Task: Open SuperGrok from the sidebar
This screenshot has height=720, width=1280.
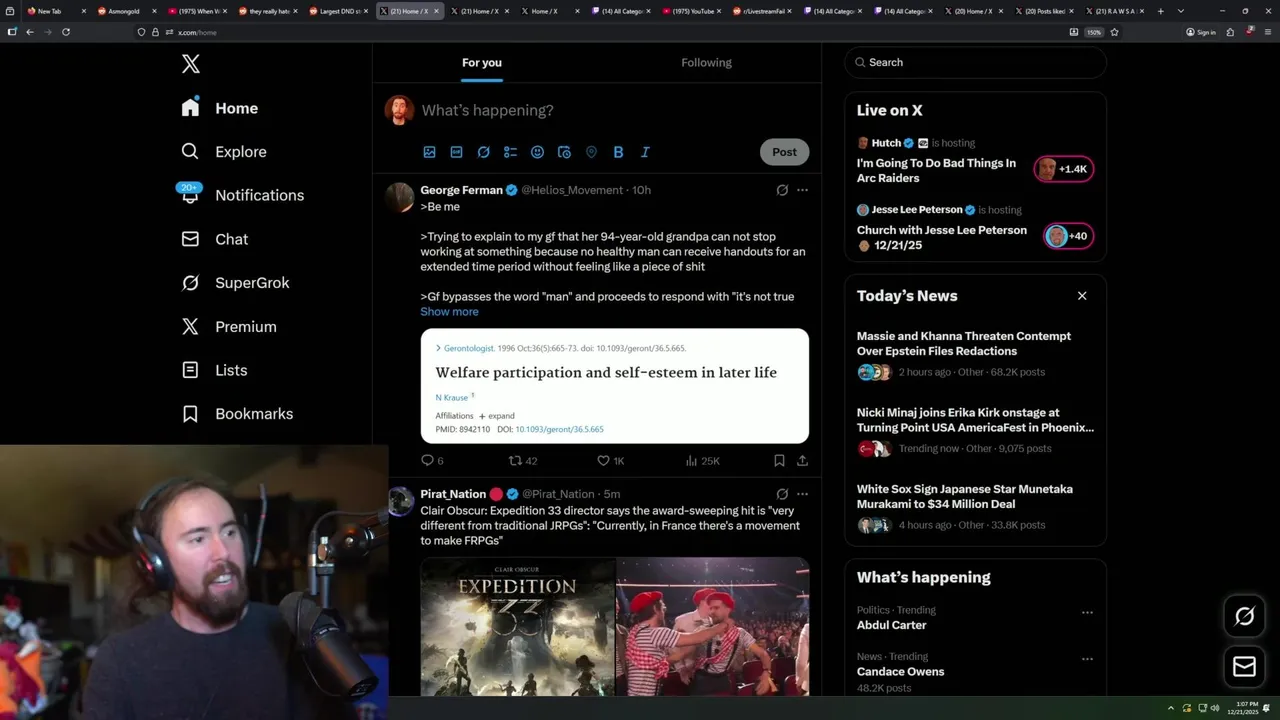Action: pos(236,283)
